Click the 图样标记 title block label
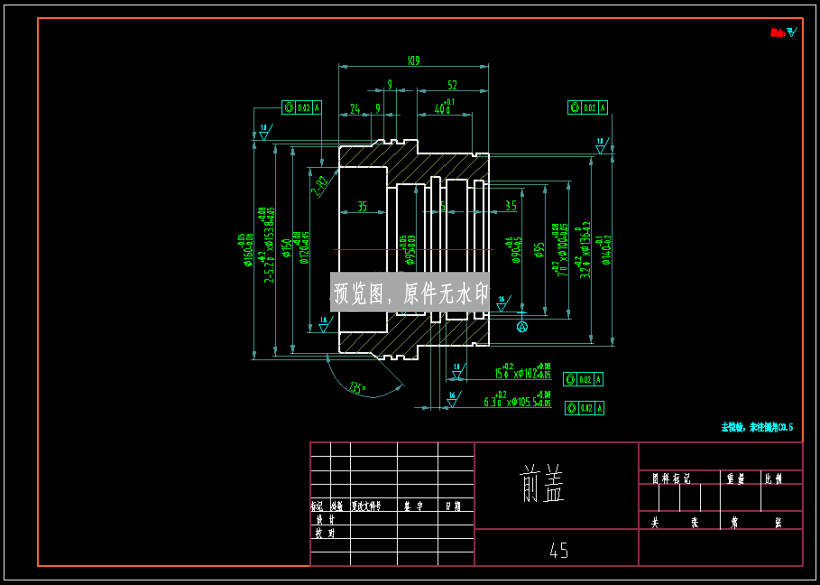The image size is (820, 585). pyautogui.click(x=671, y=478)
